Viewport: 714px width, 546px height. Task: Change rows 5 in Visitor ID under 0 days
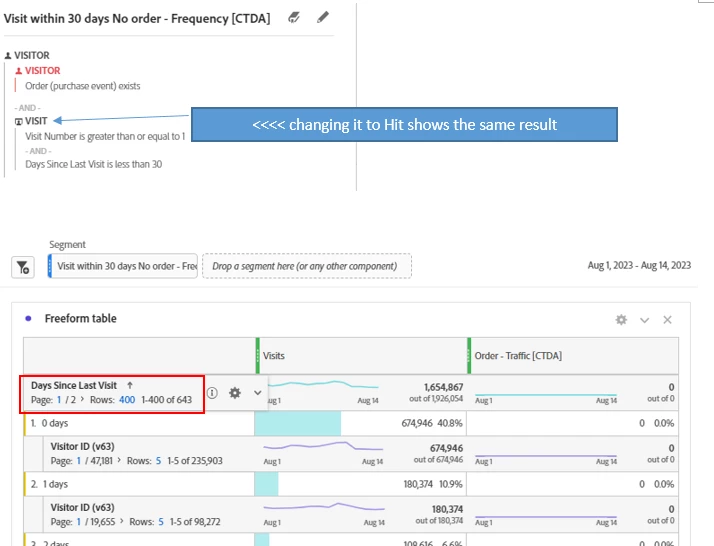tap(158, 461)
